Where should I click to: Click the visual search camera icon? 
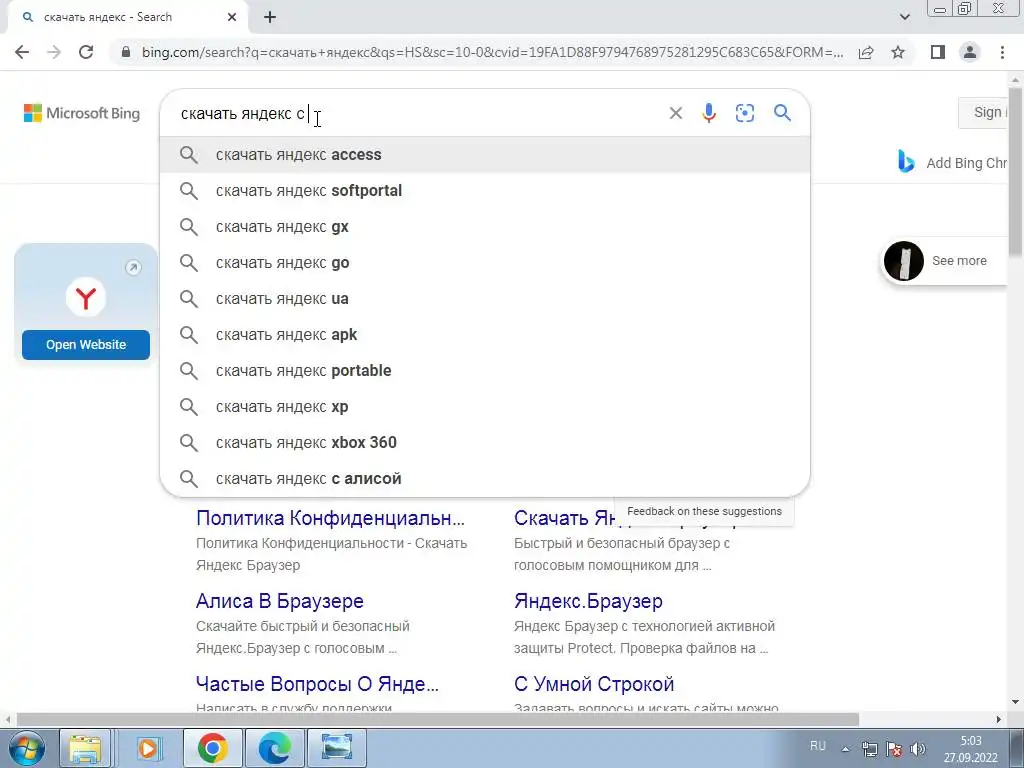tap(744, 113)
